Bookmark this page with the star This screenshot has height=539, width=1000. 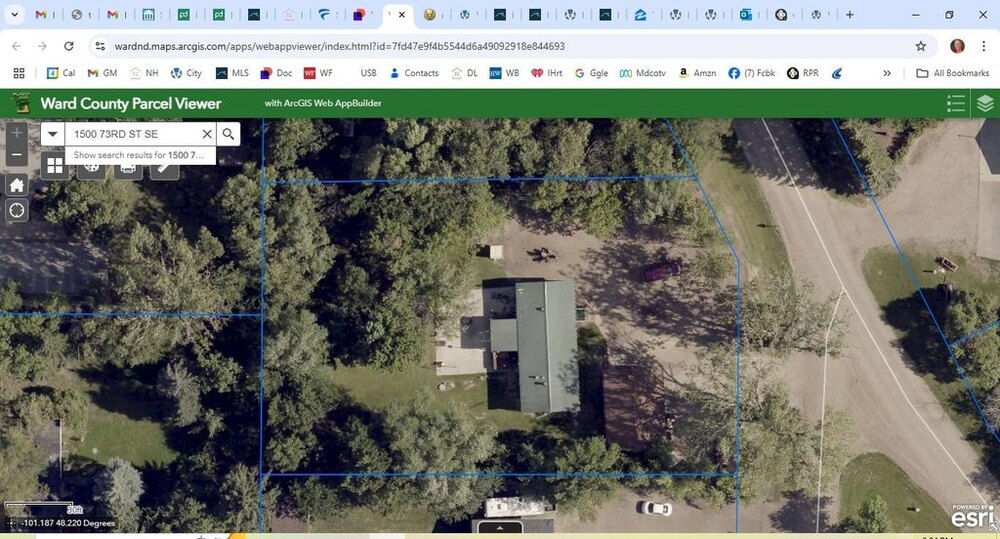(x=920, y=46)
